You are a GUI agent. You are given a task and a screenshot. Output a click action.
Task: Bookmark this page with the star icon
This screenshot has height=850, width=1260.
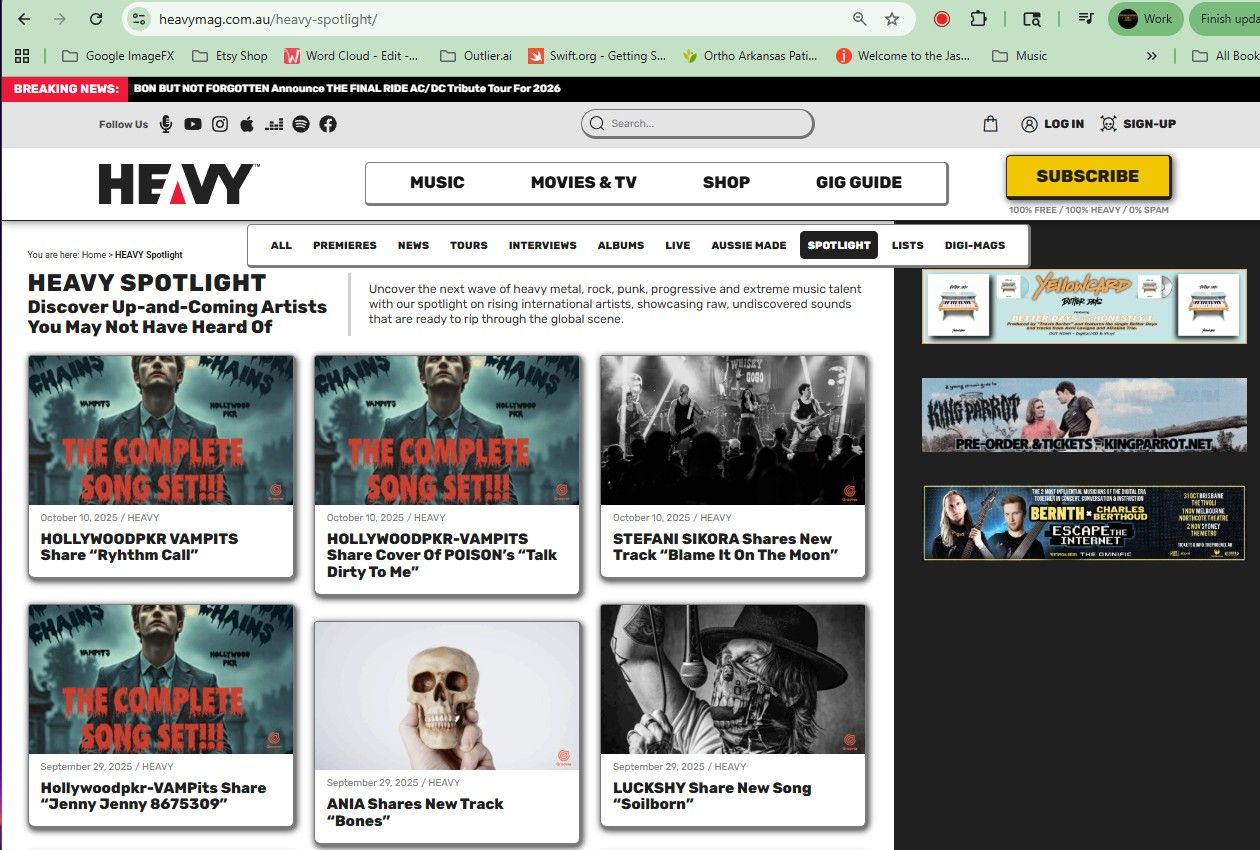tap(891, 19)
